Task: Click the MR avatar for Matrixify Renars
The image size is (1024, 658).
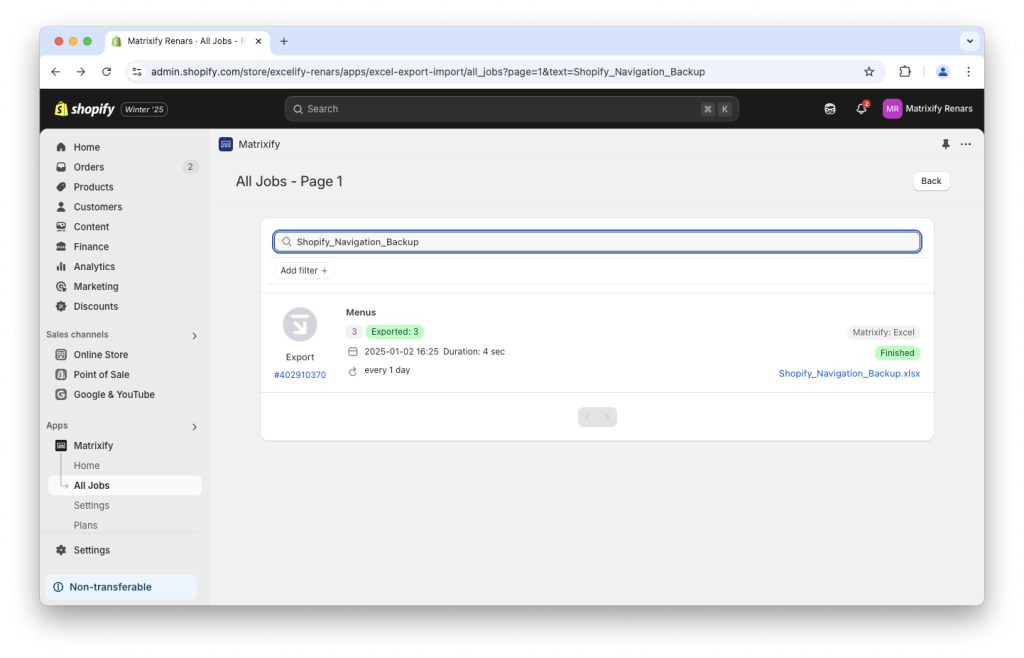Action: (x=891, y=108)
